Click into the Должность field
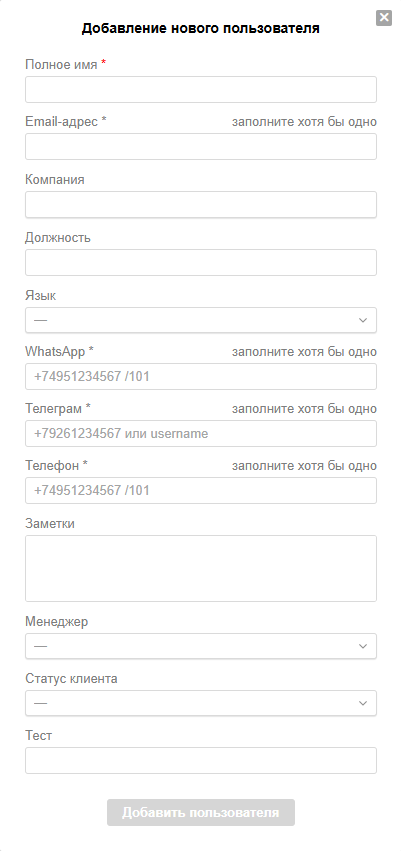This screenshot has width=401, height=851. (201, 263)
